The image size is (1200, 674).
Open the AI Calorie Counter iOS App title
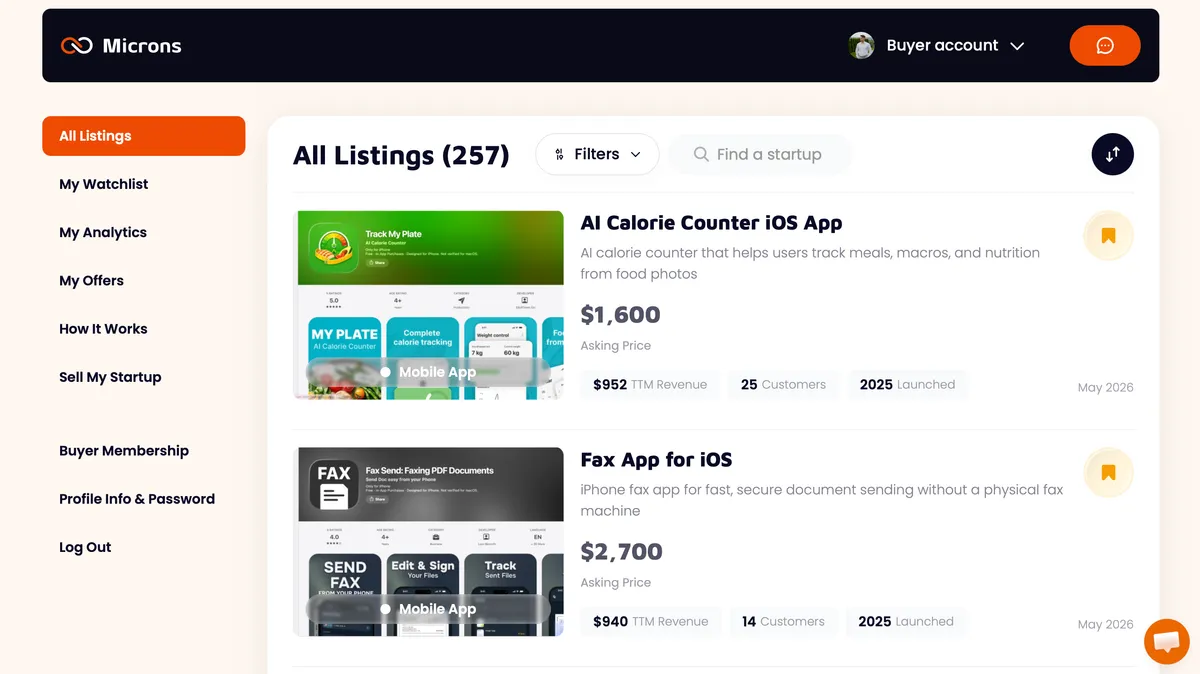point(711,223)
